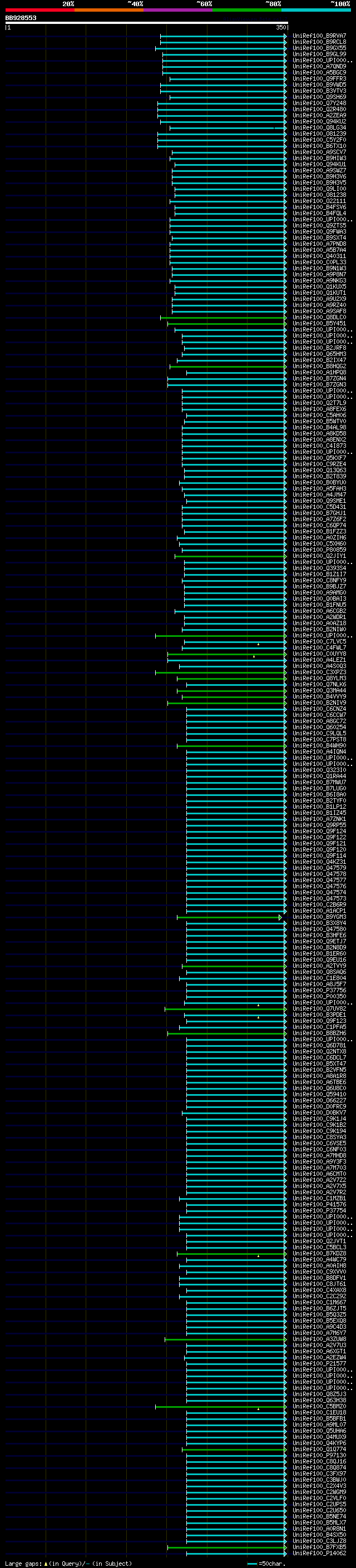Select hit label UniRef100_C6CNZ4
This screenshot has width=356, height=1568.
319,709
